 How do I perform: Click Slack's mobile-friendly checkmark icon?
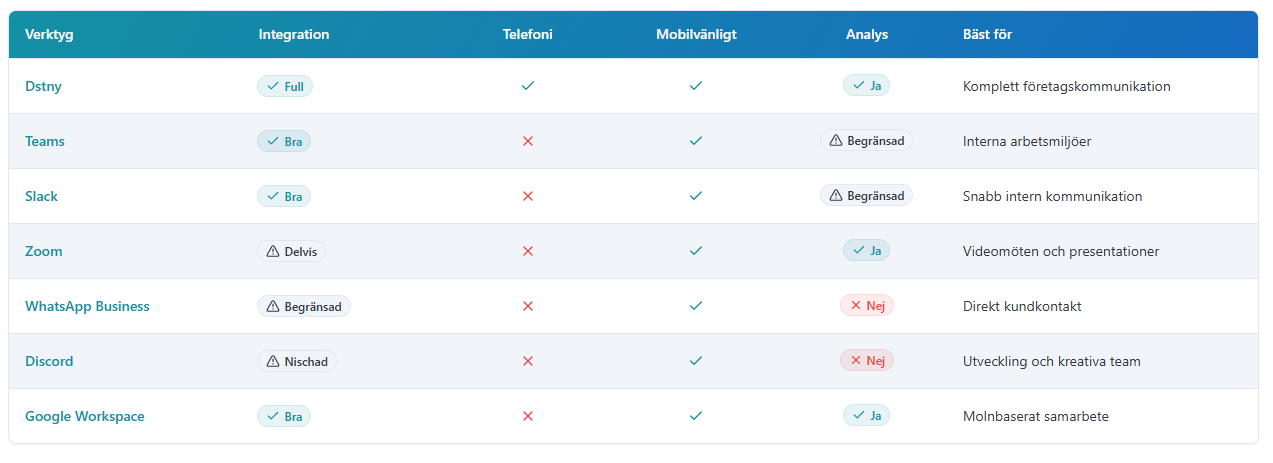point(696,196)
